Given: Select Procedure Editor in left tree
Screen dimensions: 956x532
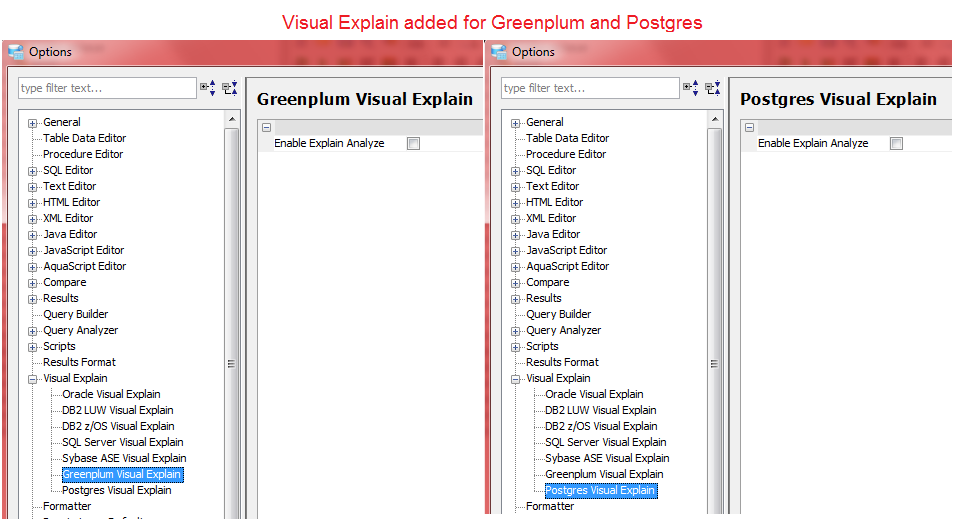Looking at the screenshot, I should pos(83,154).
